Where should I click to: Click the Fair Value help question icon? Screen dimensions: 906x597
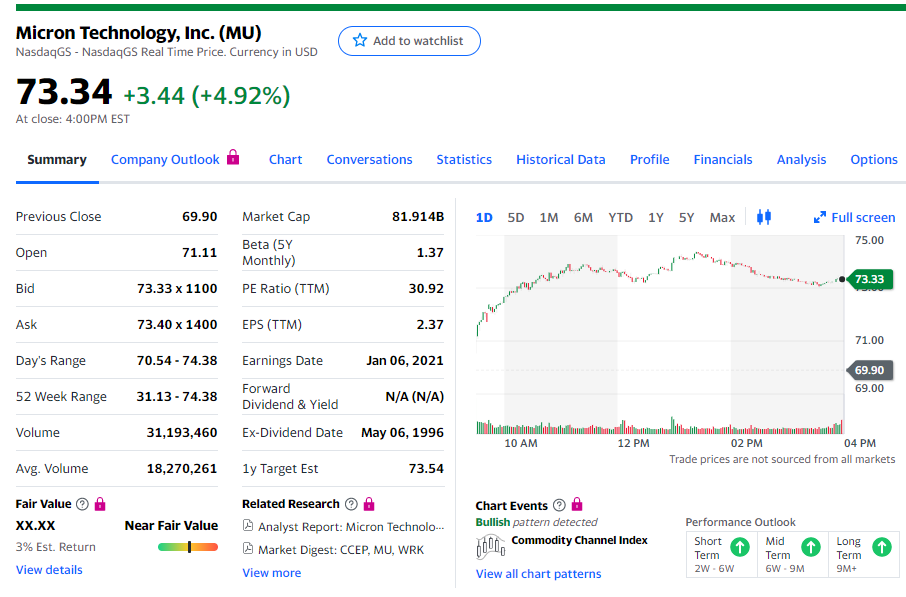pos(82,504)
